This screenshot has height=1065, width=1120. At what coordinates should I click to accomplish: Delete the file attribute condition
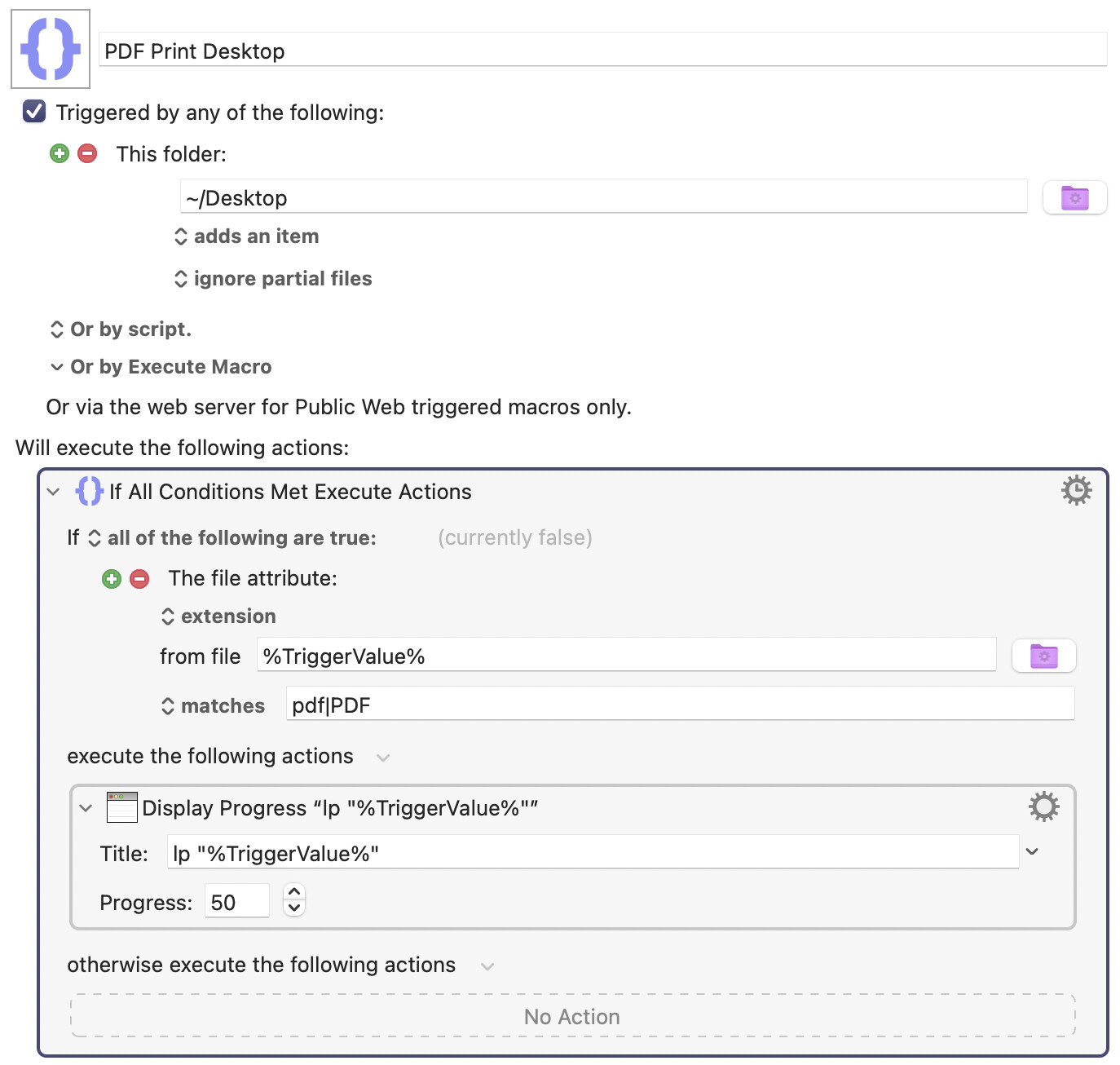coord(139,579)
